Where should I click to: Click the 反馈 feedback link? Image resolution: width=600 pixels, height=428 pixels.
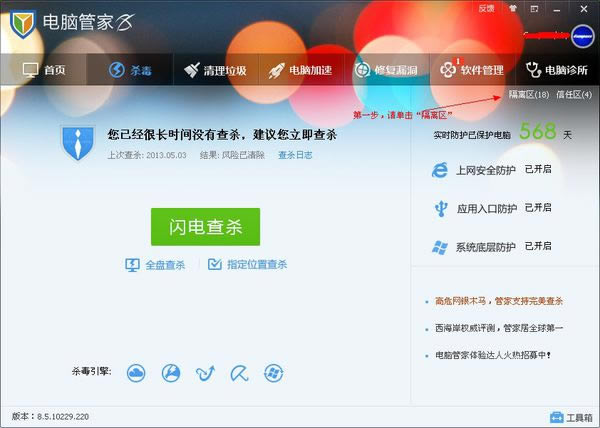click(486, 8)
